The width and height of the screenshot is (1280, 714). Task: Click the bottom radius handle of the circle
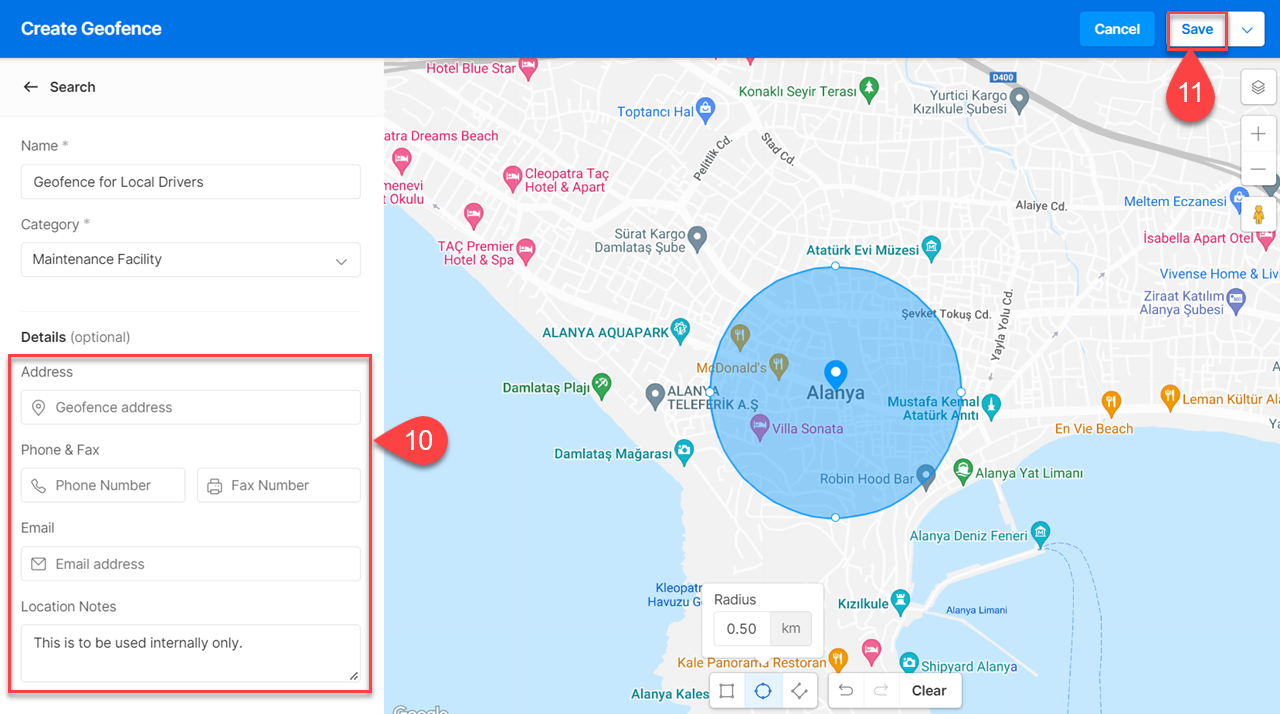pos(835,517)
